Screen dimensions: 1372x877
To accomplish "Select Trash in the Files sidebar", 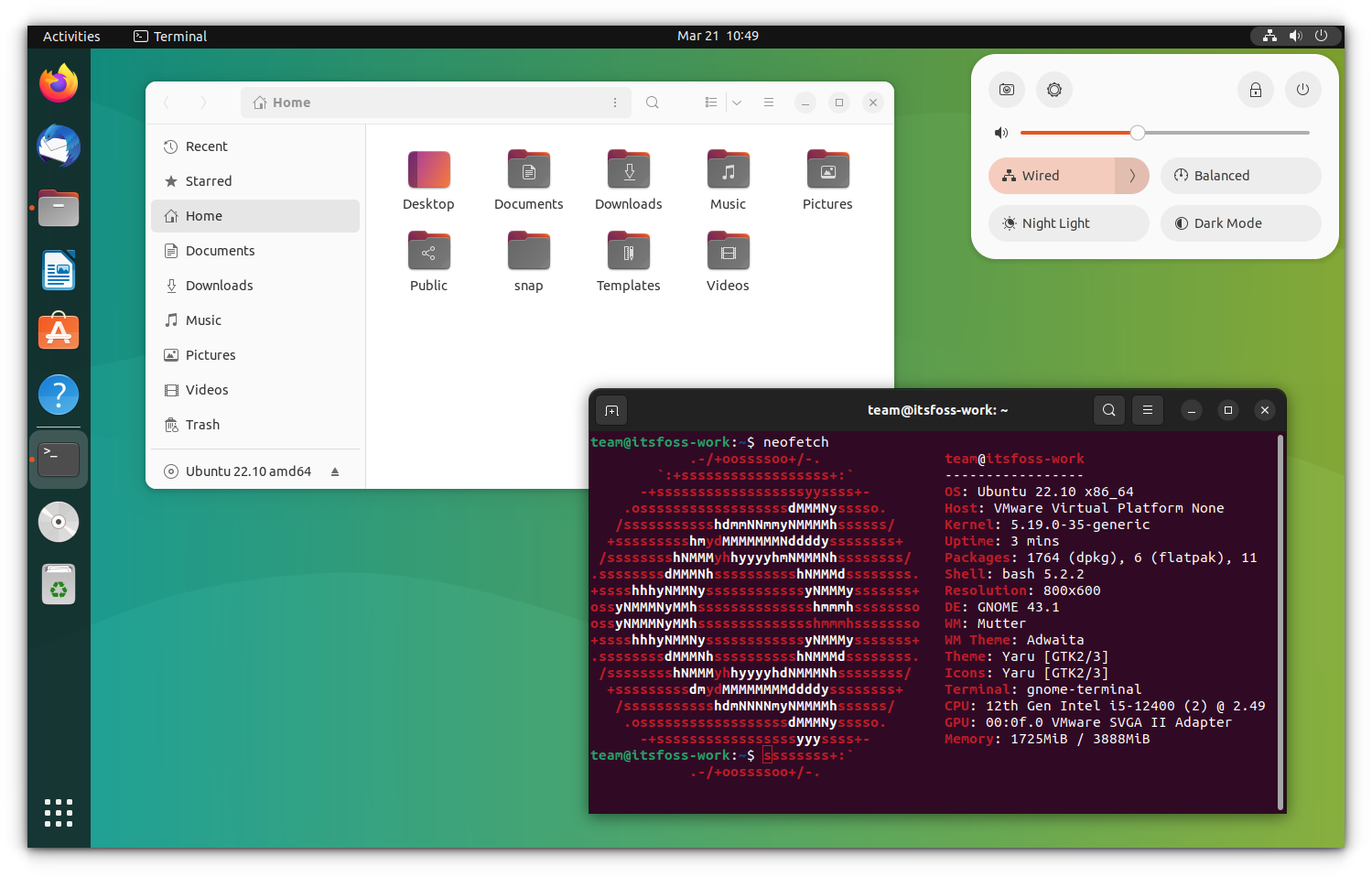I will [x=255, y=425].
